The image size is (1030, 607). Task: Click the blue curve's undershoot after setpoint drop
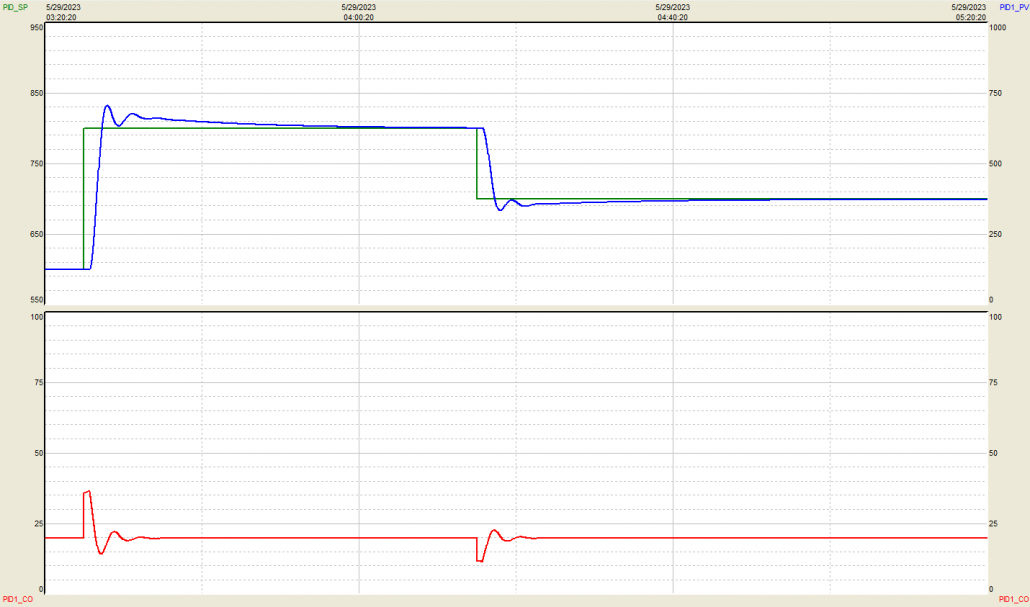(x=500, y=209)
